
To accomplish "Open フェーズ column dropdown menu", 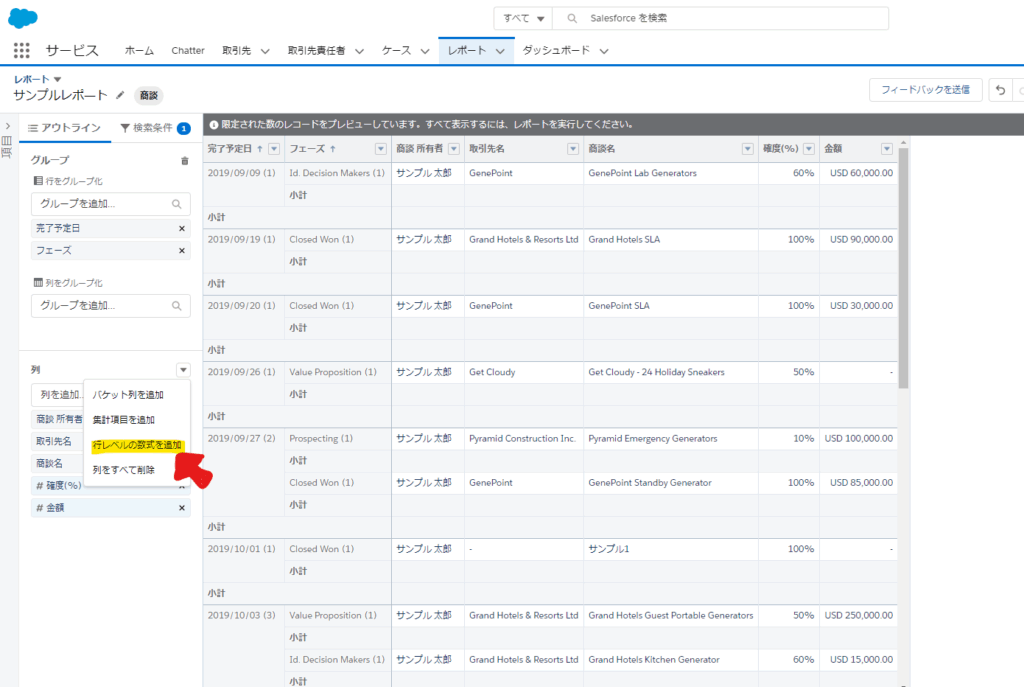I will pyautogui.click(x=381, y=149).
